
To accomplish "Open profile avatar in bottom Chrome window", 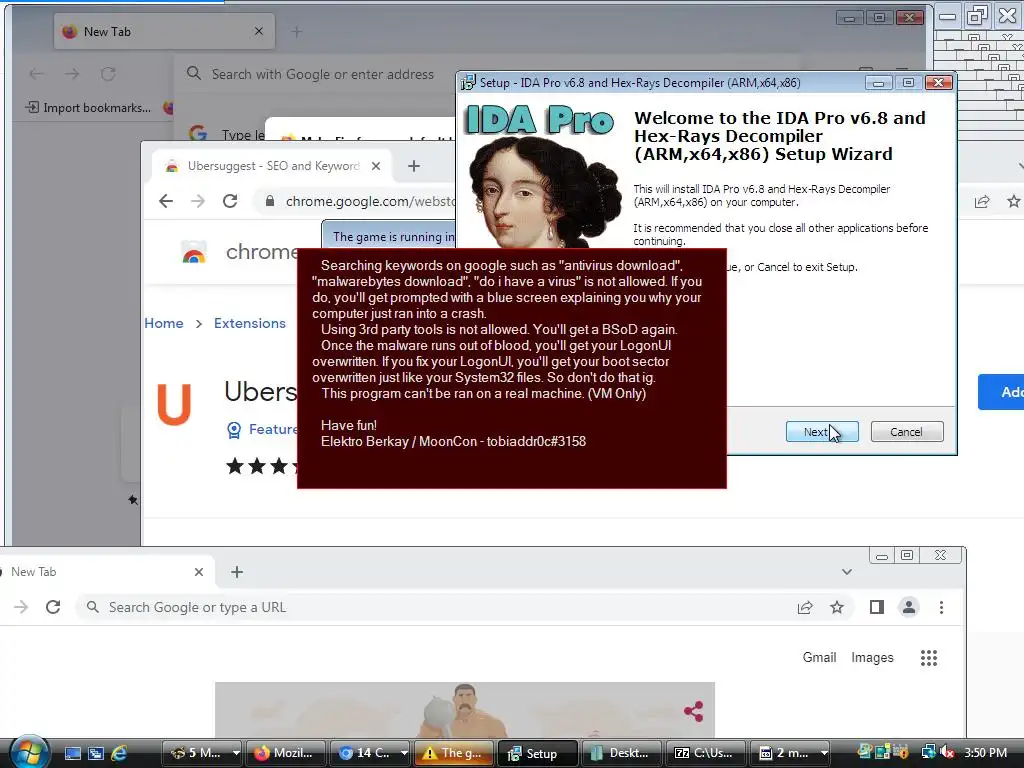I will (x=908, y=607).
